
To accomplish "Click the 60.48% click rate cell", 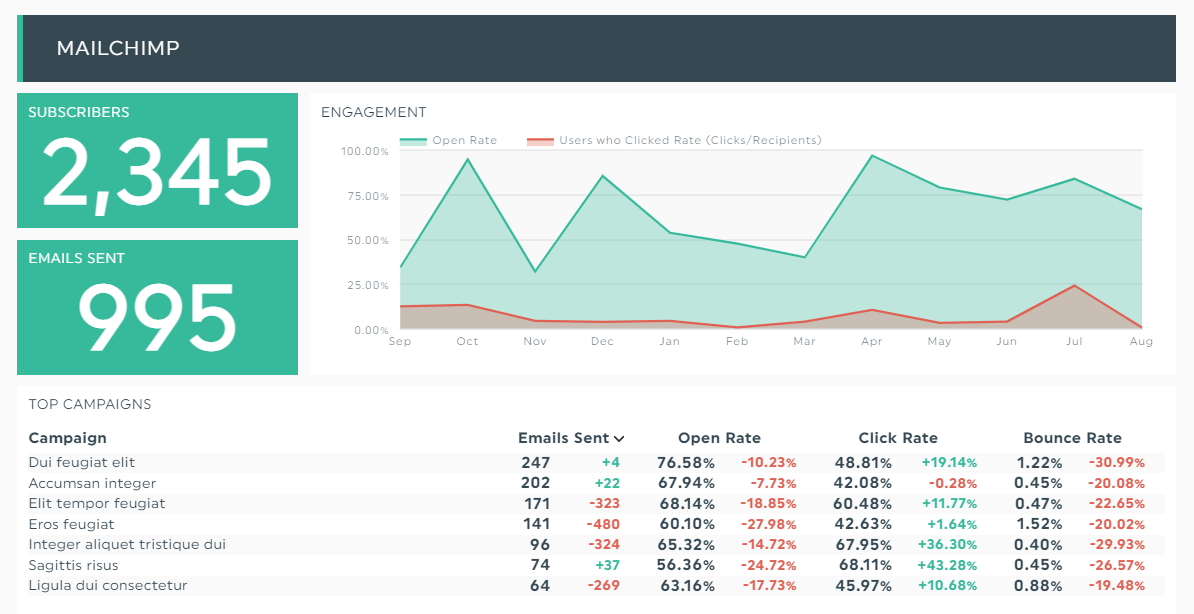I will [863, 504].
